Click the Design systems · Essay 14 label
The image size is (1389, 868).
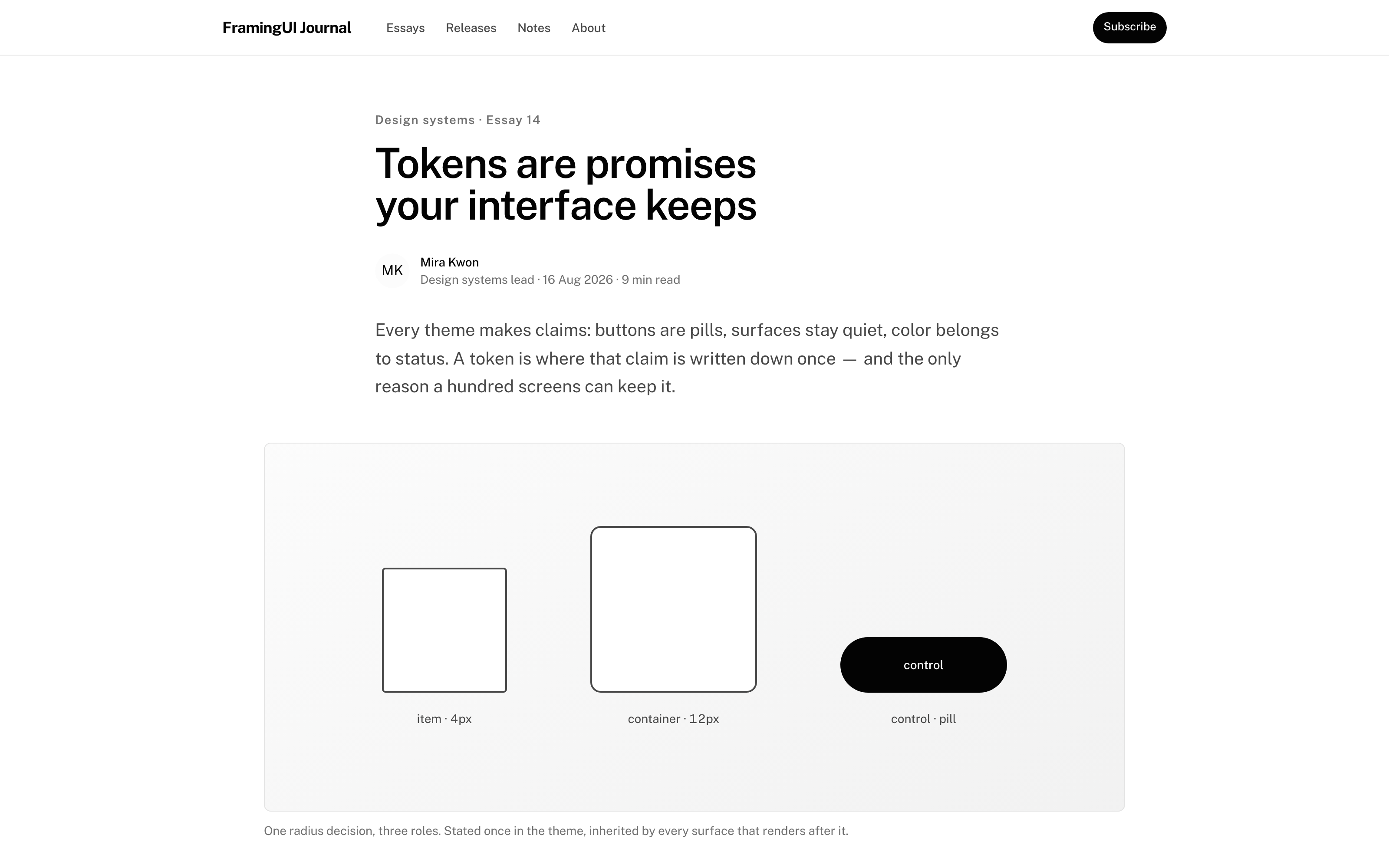pyautogui.click(x=458, y=120)
